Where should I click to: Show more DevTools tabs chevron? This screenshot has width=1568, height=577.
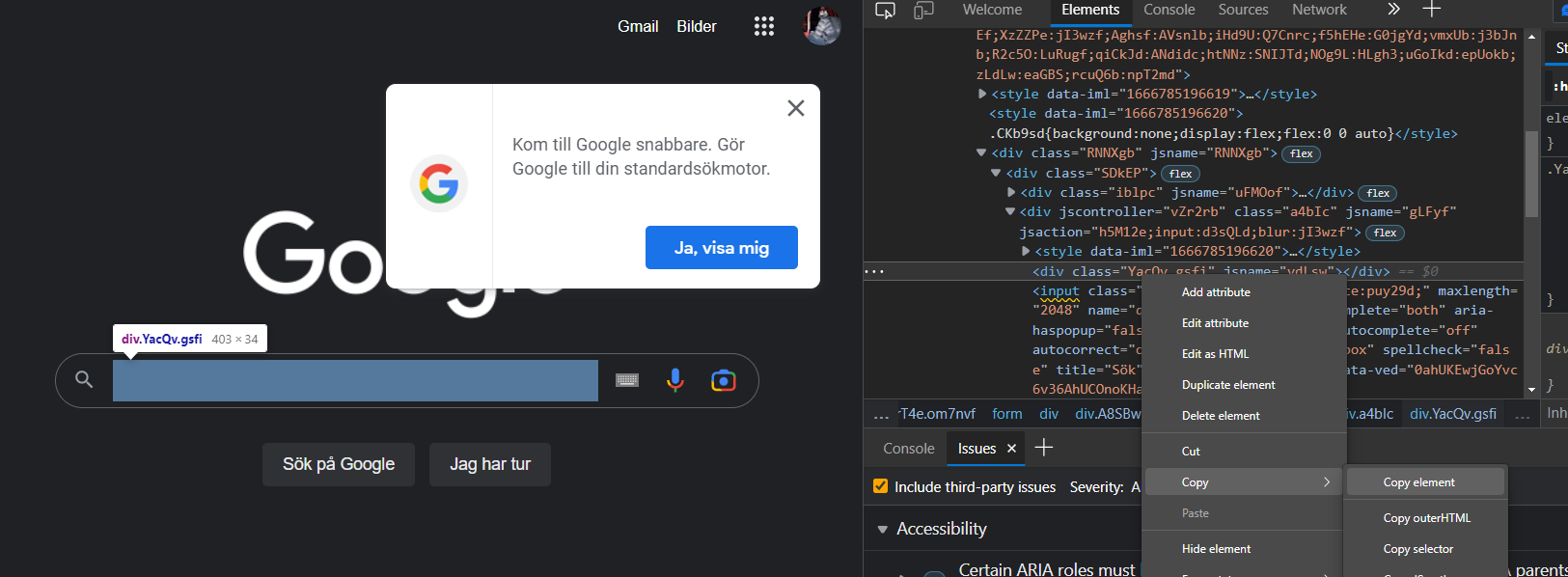coord(1393,10)
